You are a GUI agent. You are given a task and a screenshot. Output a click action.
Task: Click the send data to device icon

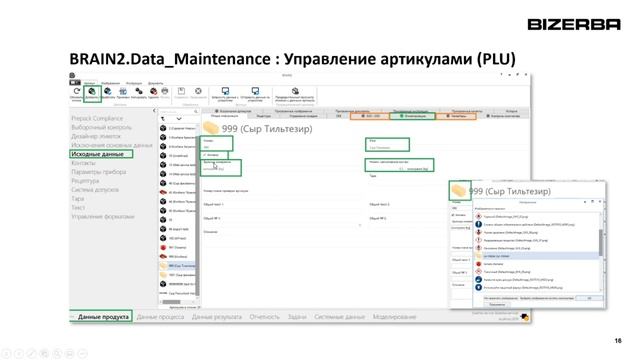(x=255, y=91)
